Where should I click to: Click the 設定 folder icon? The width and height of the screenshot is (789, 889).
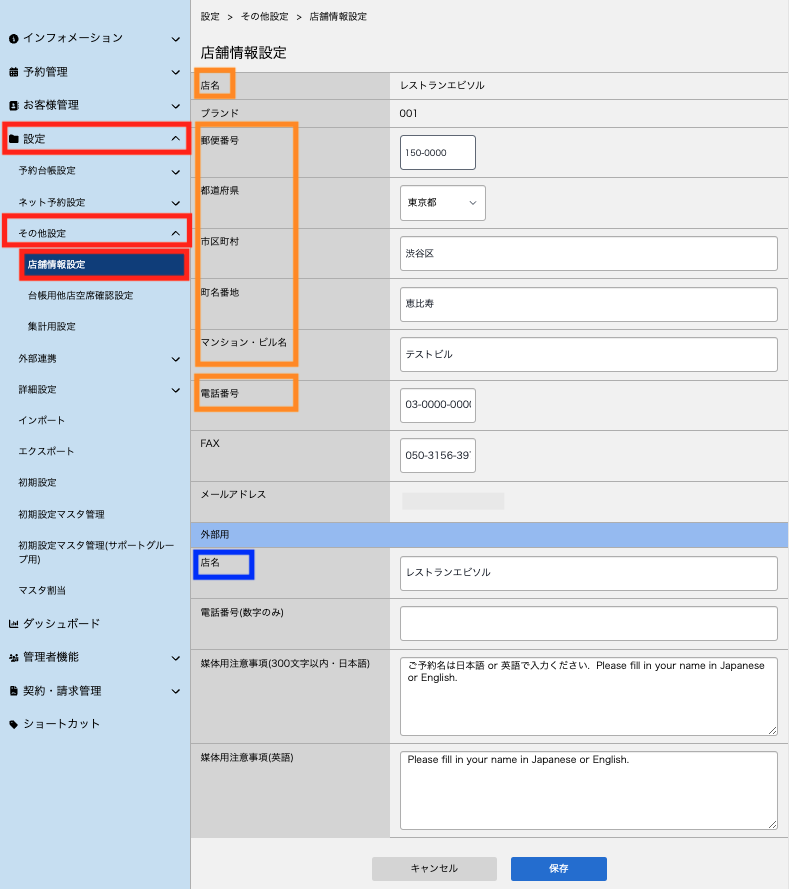tap(14, 139)
